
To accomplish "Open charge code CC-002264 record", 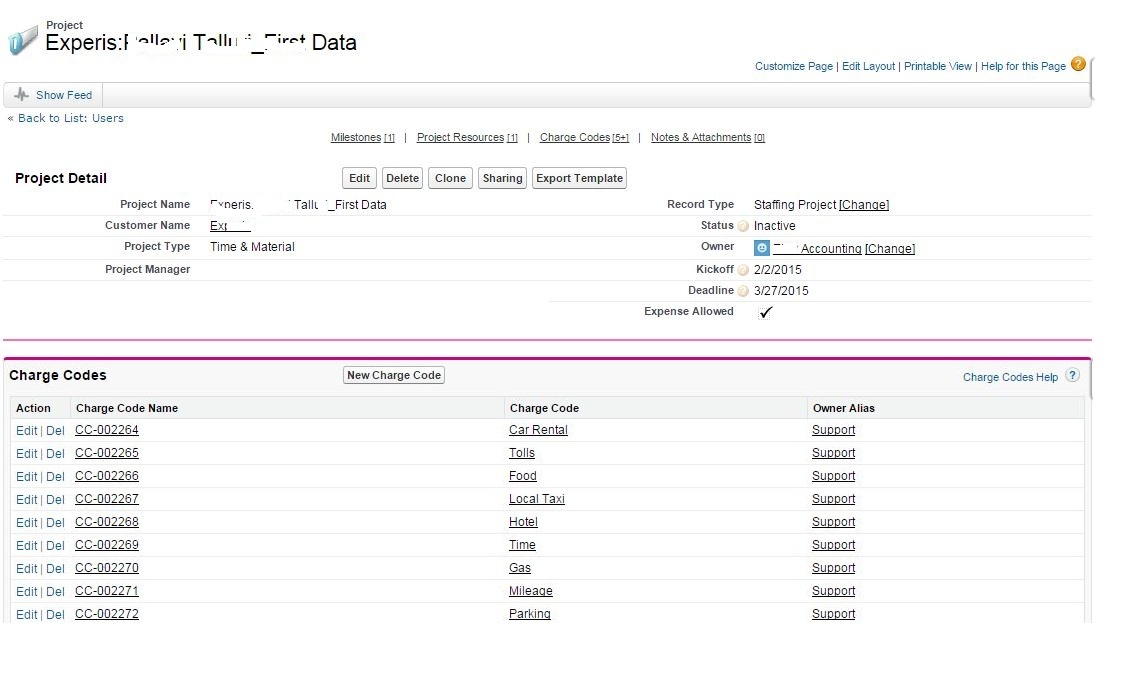I will (107, 430).
